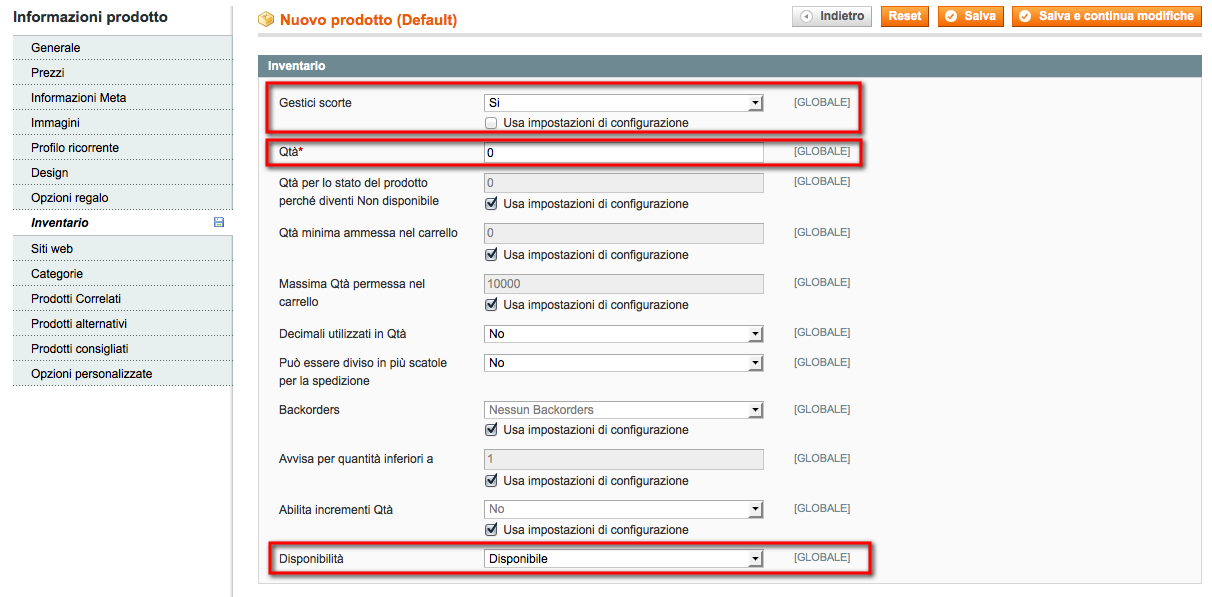Expand Decimali utilizzati in Qtà dropdown
Image resolution: width=1212 pixels, height=597 pixels.
pos(624,334)
